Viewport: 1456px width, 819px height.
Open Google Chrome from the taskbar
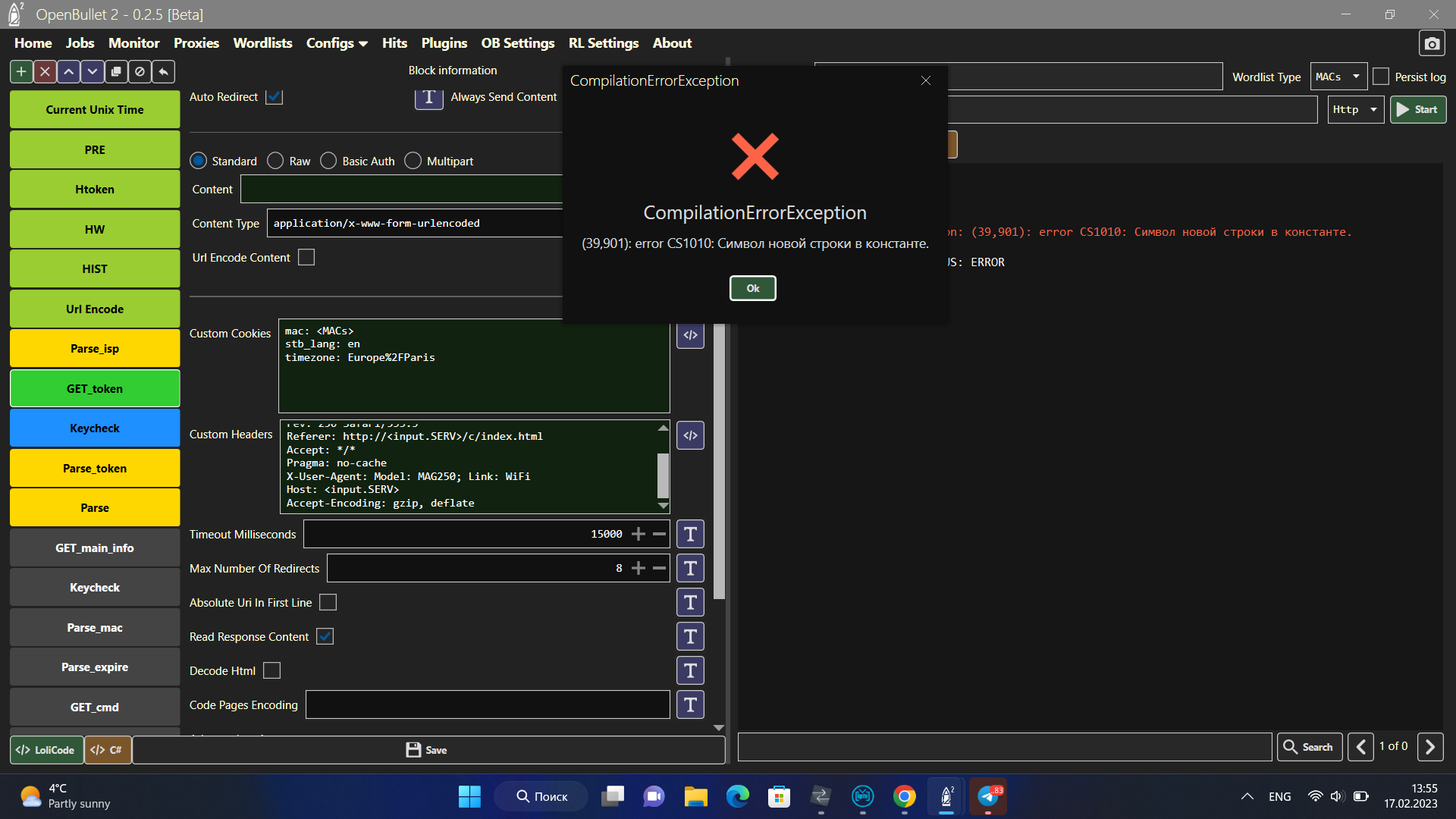pyautogui.click(x=904, y=796)
